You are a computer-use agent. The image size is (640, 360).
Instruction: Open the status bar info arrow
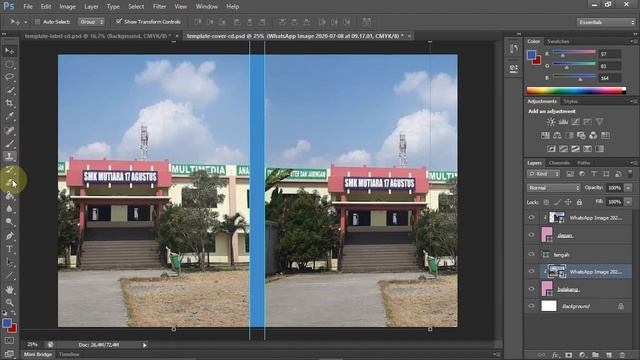[x=145, y=345]
